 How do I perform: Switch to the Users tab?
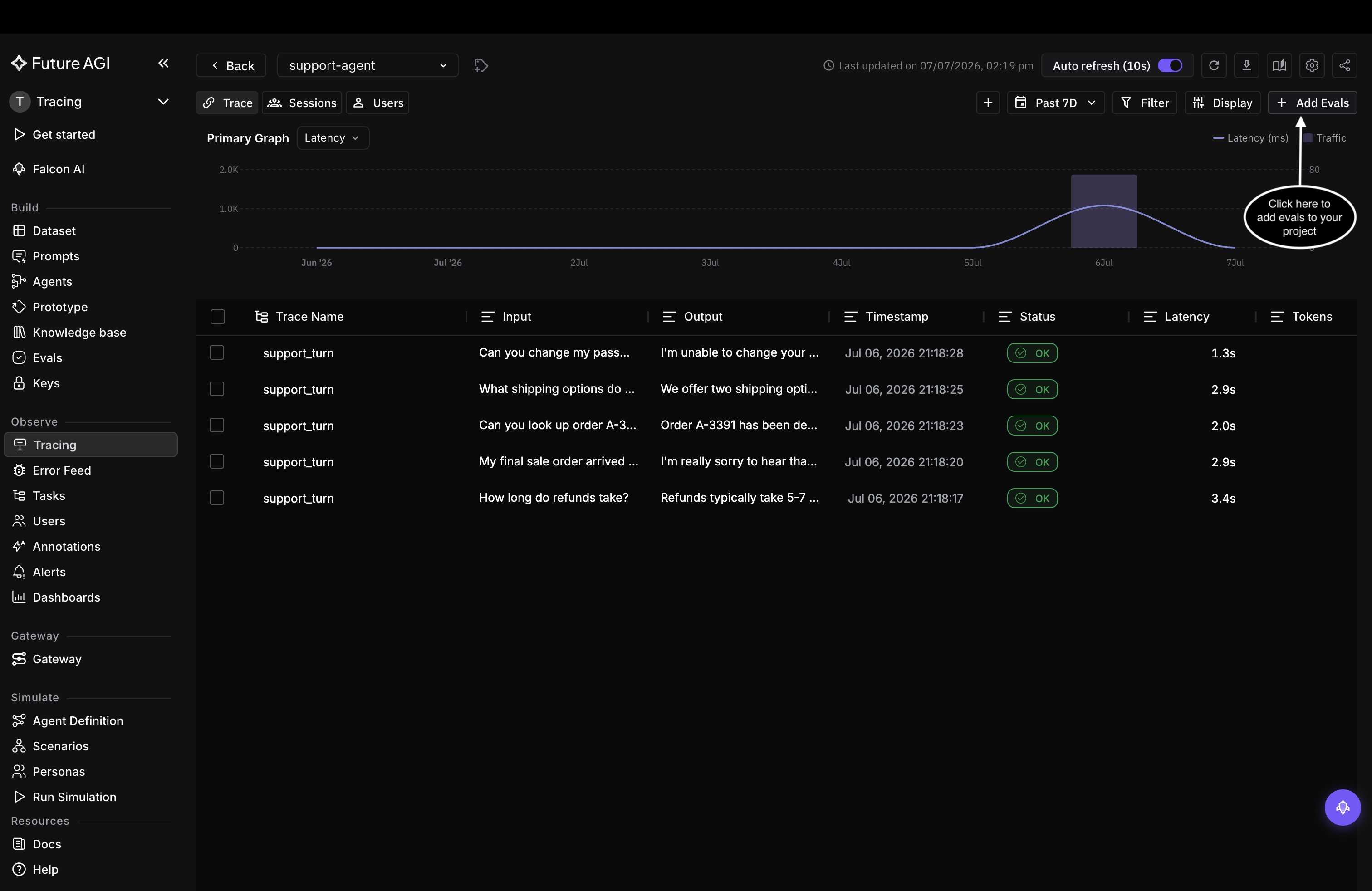click(x=377, y=103)
